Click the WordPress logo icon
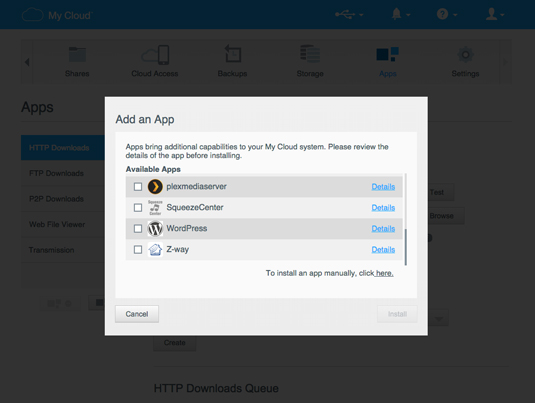This screenshot has width=535, height=403. point(155,228)
